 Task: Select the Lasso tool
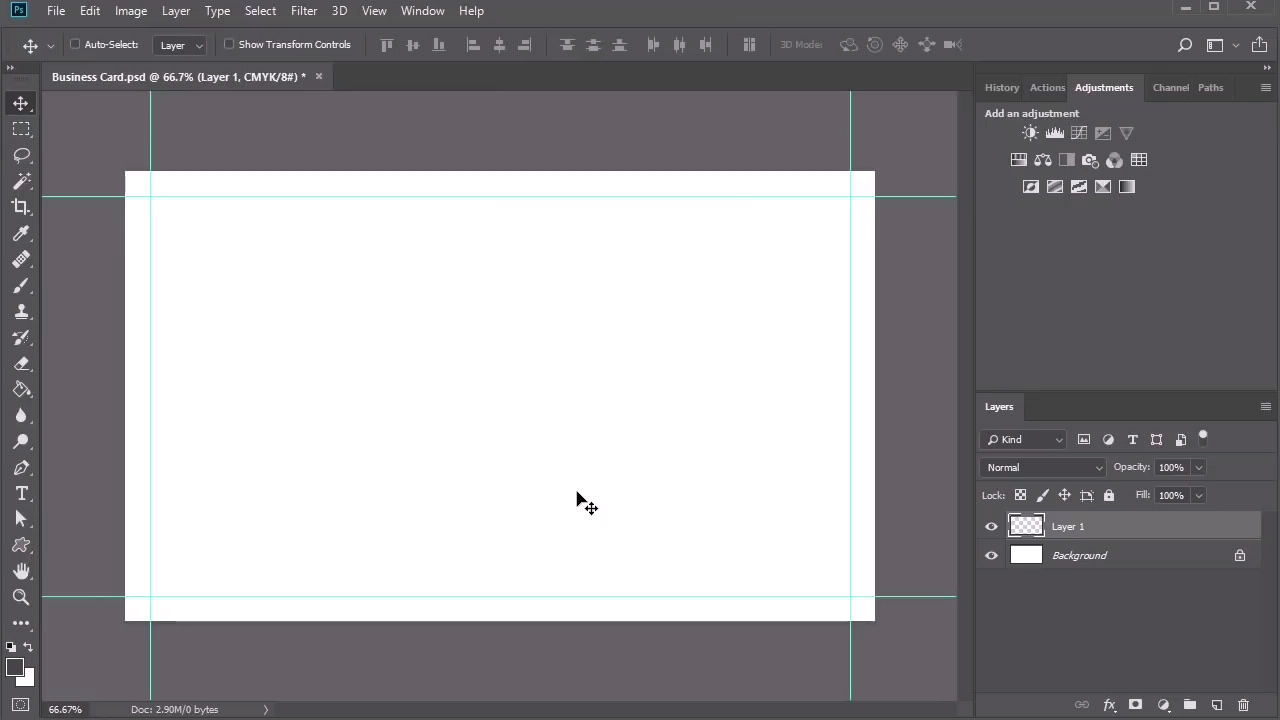pos(21,156)
